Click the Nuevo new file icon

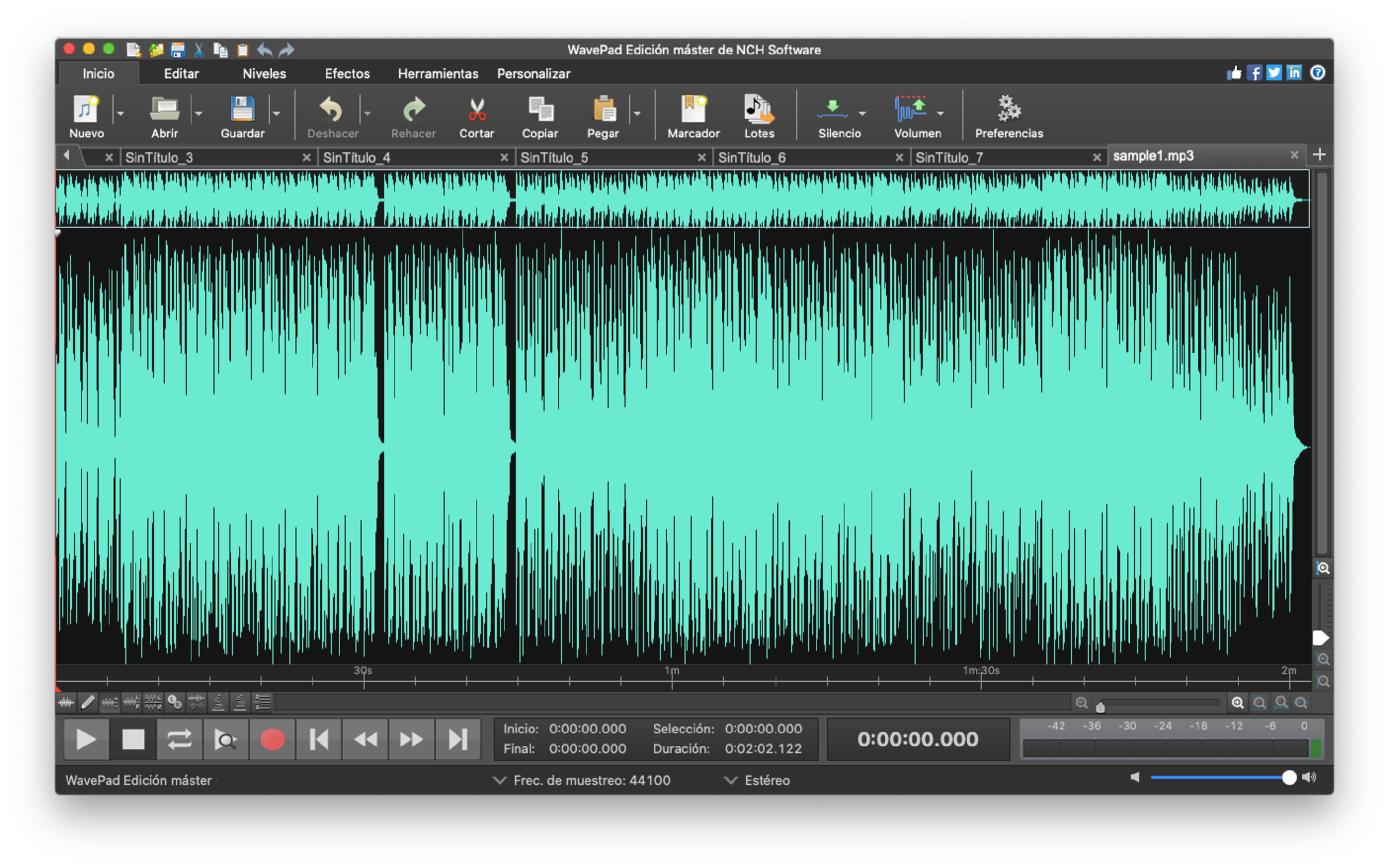click(86, 109)
